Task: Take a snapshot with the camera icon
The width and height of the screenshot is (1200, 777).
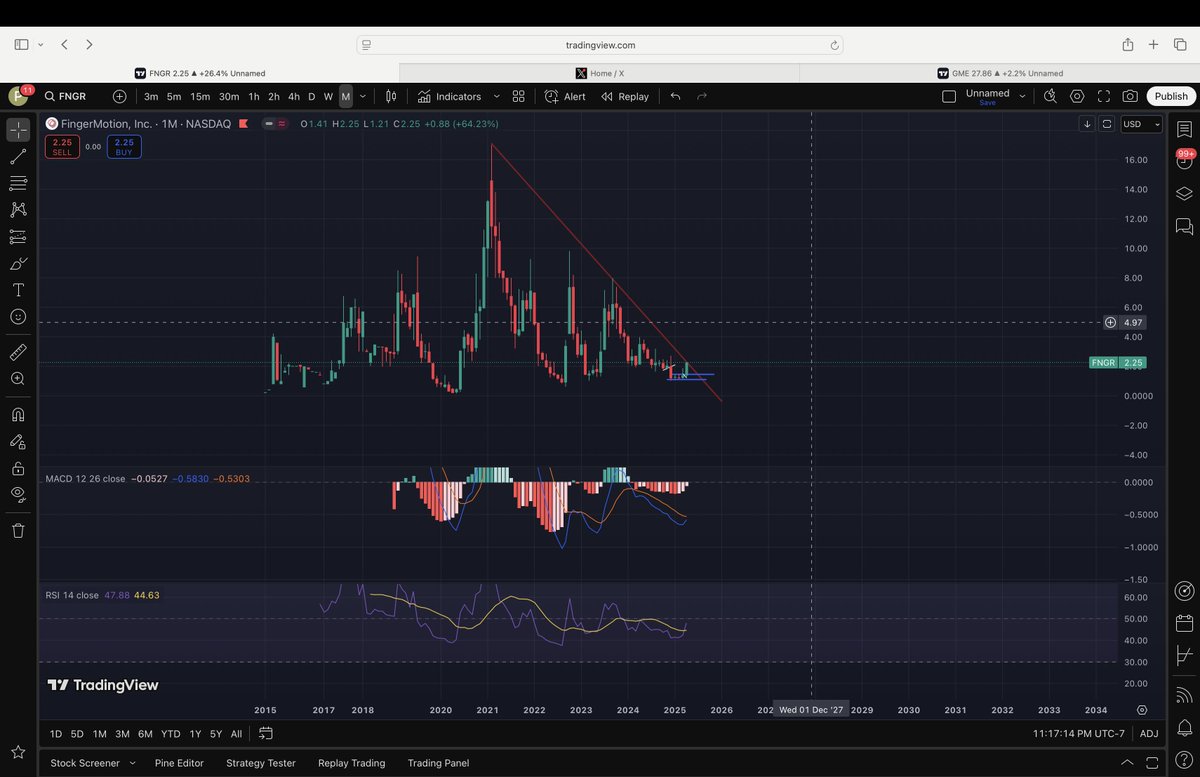Action: [x=1130, y=96]
